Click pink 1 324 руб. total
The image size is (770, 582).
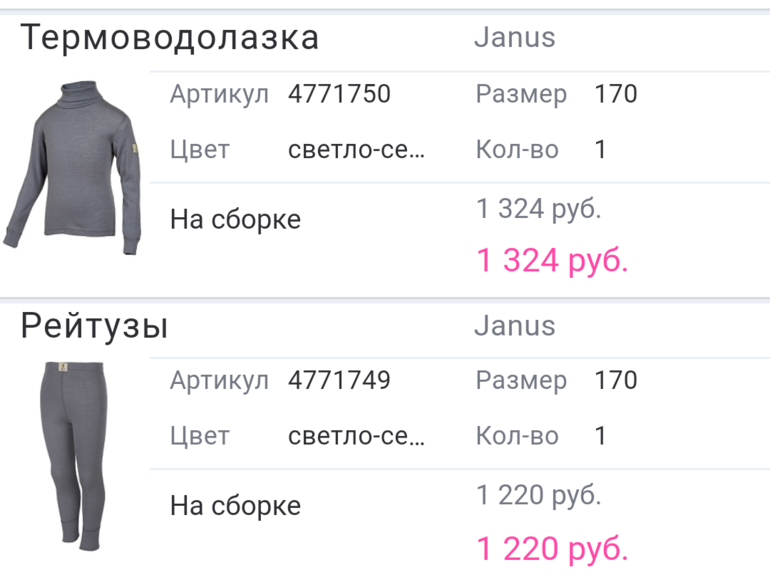pyautogui.click(x=552, y=261)
